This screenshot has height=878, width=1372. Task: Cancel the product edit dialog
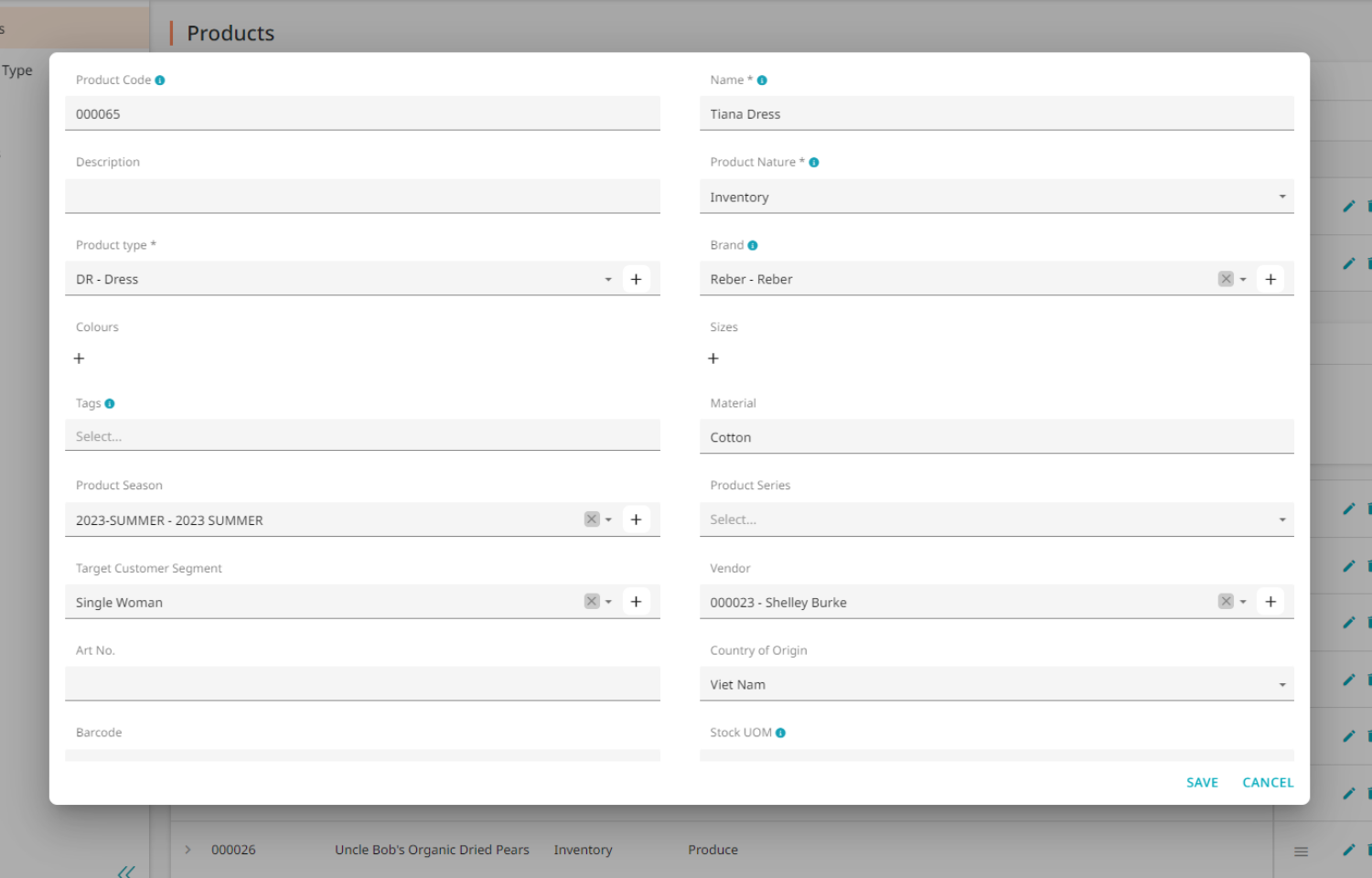click(1268, 783)
